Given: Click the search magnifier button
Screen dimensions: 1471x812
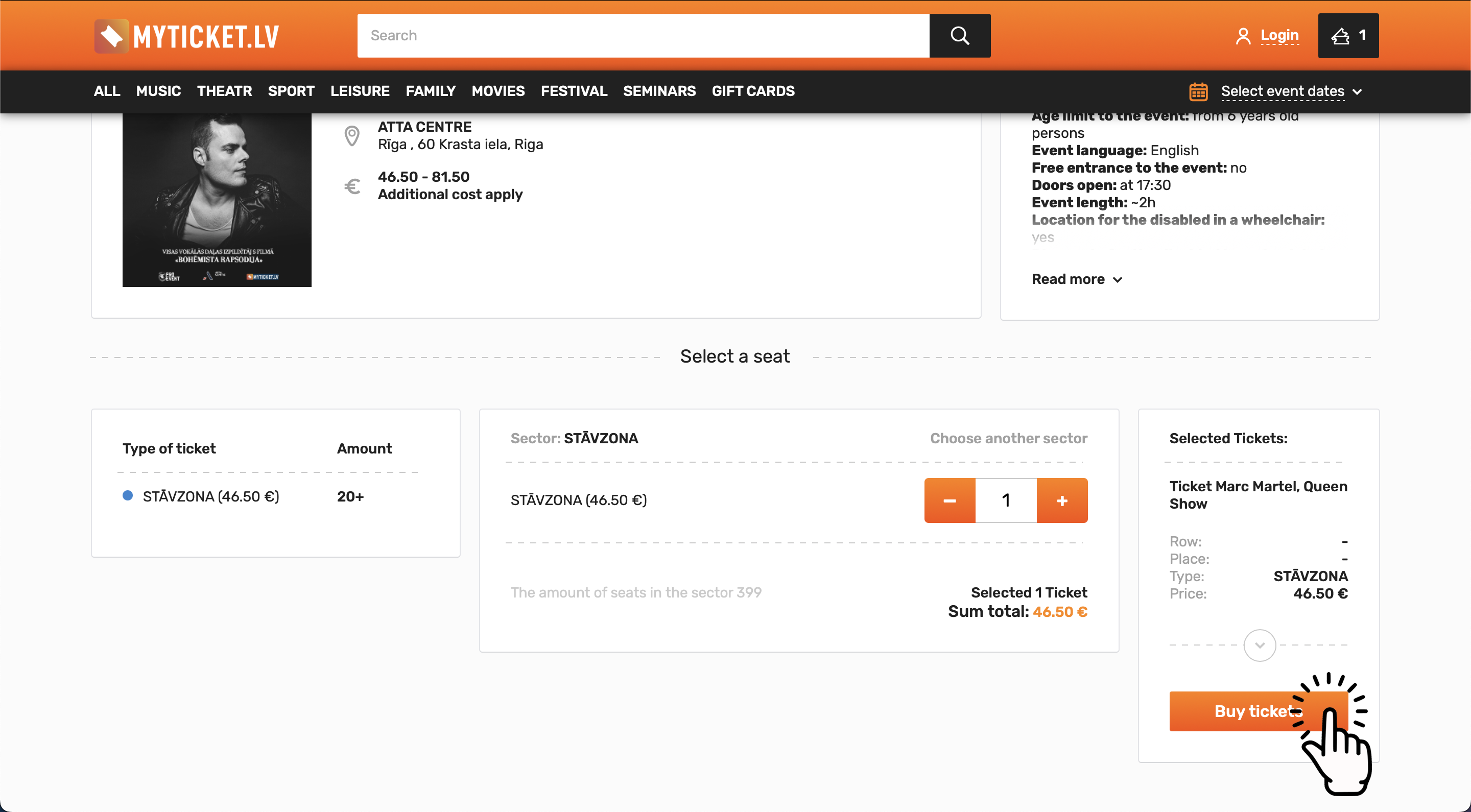Looking at the screenshot, I should pos(959,35).
